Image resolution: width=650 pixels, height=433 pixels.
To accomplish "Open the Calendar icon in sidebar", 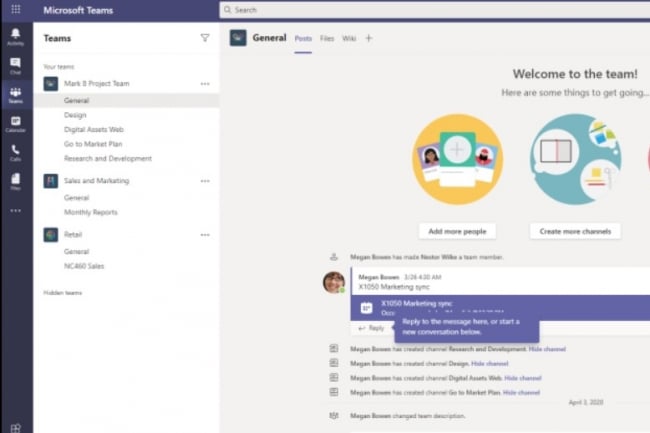I will tap(15, 124).
